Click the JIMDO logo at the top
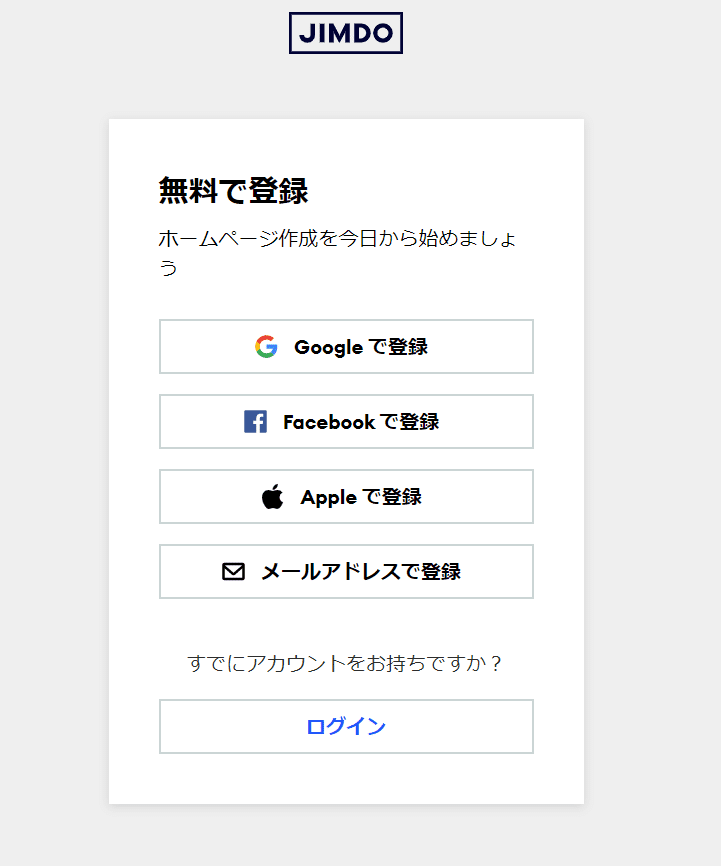This screenshot has height=866, width=721. pos(345,34)
